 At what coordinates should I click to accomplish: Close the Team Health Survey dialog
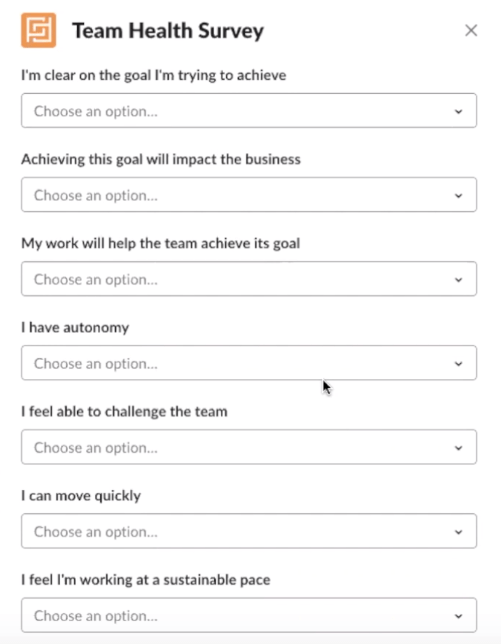pos(471,30)
